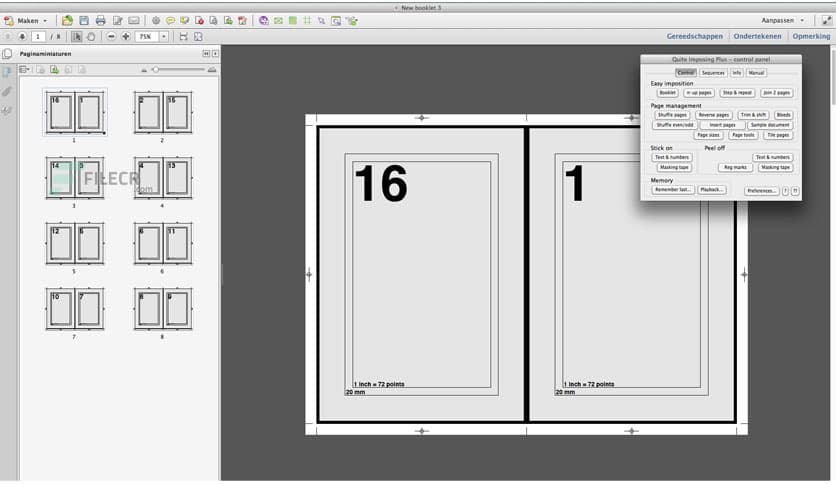Click the Booklet button
836x484 pixels.
pyautogui.click(x=667, y=93)
